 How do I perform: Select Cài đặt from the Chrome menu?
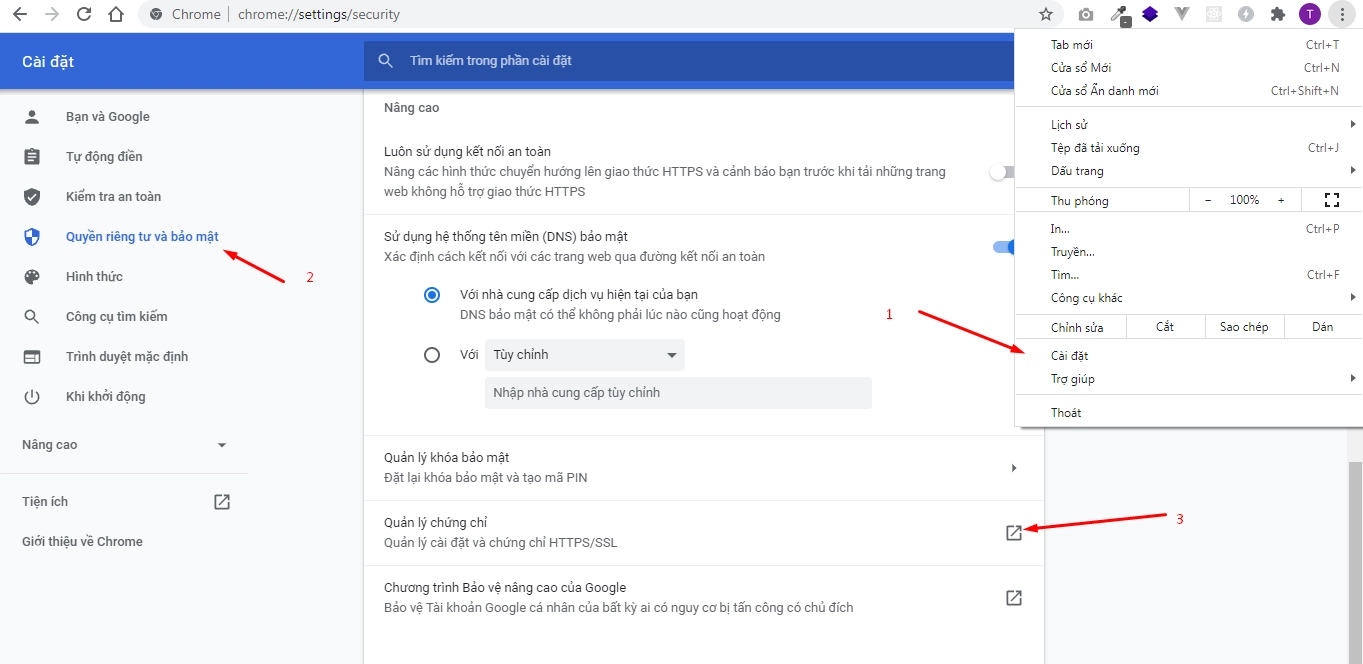(x=1069, y=356)
